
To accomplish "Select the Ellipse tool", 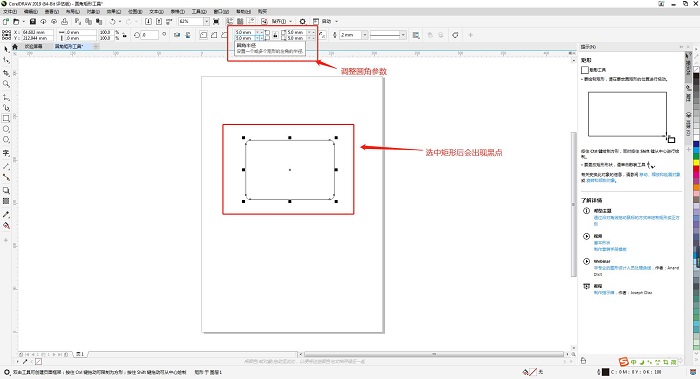I will point(6,129).
